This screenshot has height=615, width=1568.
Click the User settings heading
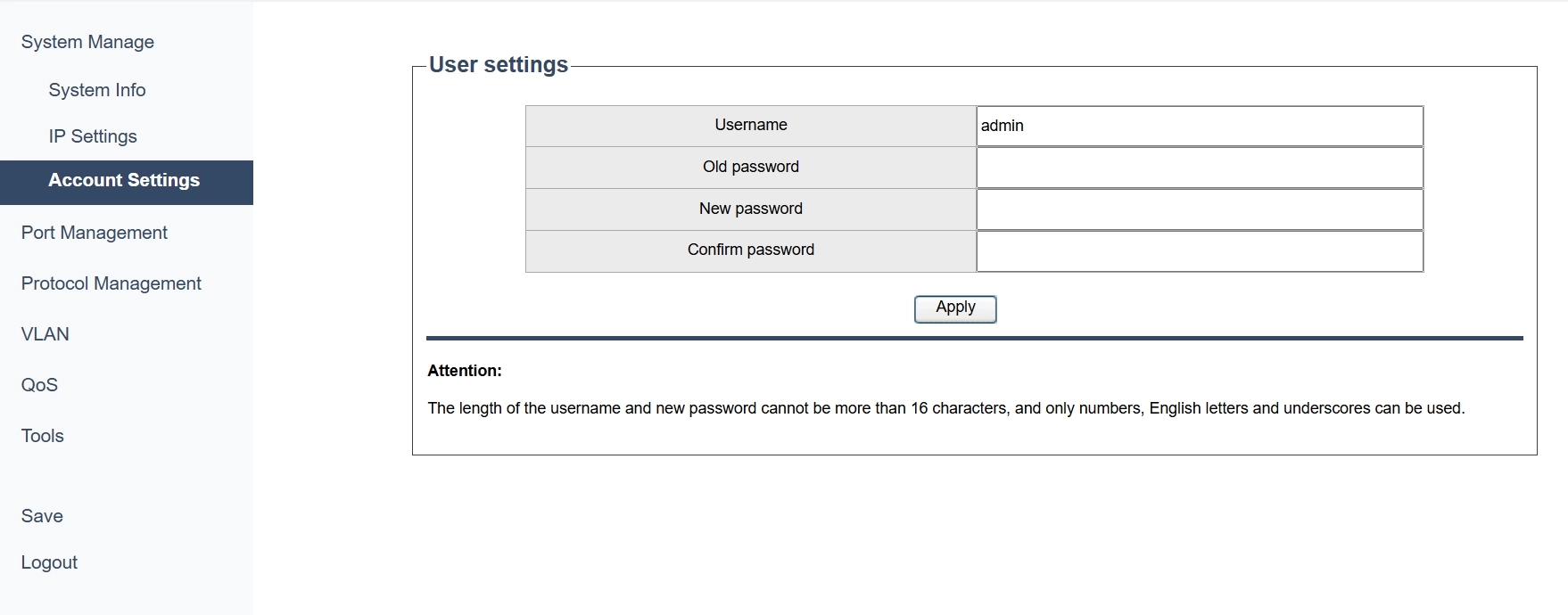pyautogui.click(x=499, y=65)
